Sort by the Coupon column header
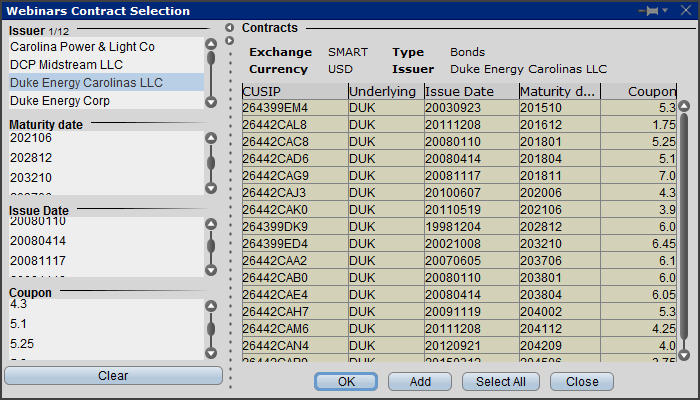 638,92
